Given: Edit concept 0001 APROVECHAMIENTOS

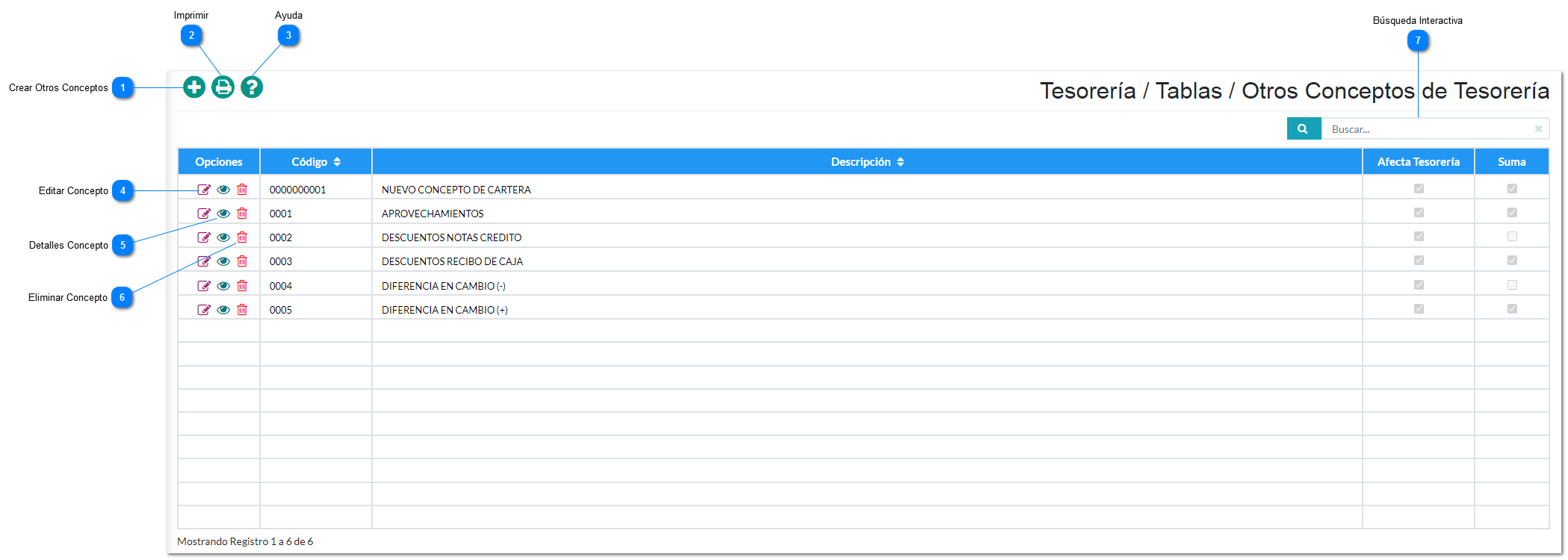Looking at the screenshot, I should point(204,214).
